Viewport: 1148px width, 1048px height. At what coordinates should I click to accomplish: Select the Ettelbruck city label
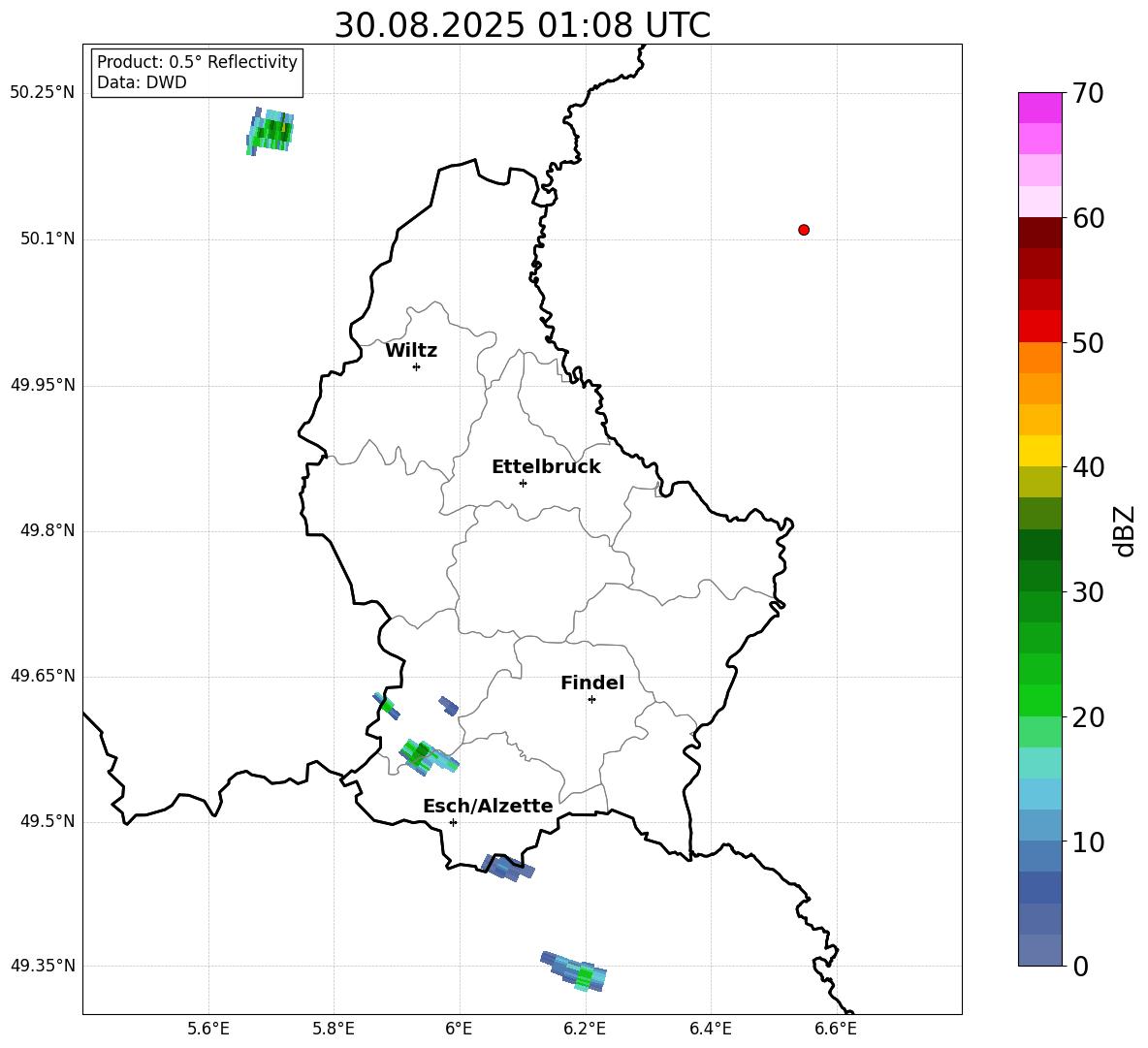tap(546, 467)
